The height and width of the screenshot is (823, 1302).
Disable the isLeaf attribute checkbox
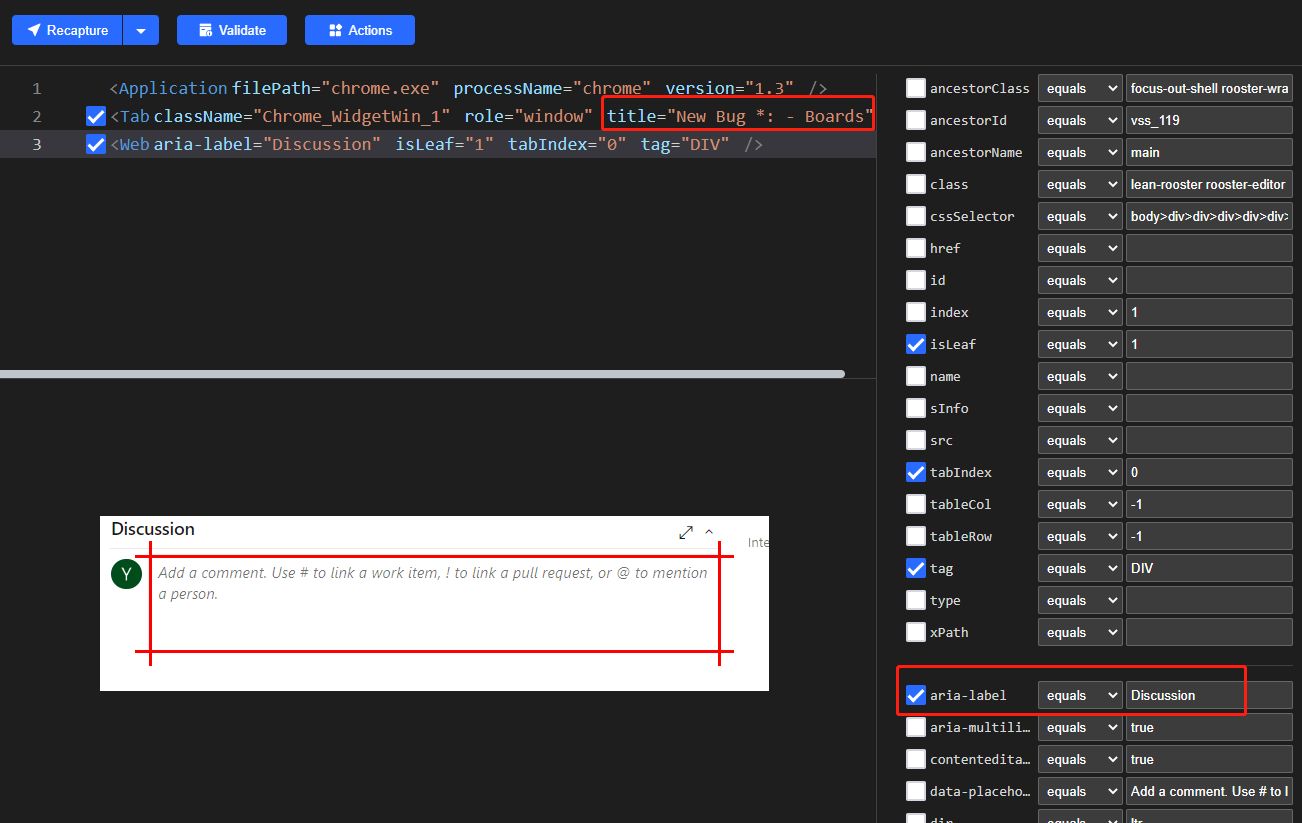[916, 344]
